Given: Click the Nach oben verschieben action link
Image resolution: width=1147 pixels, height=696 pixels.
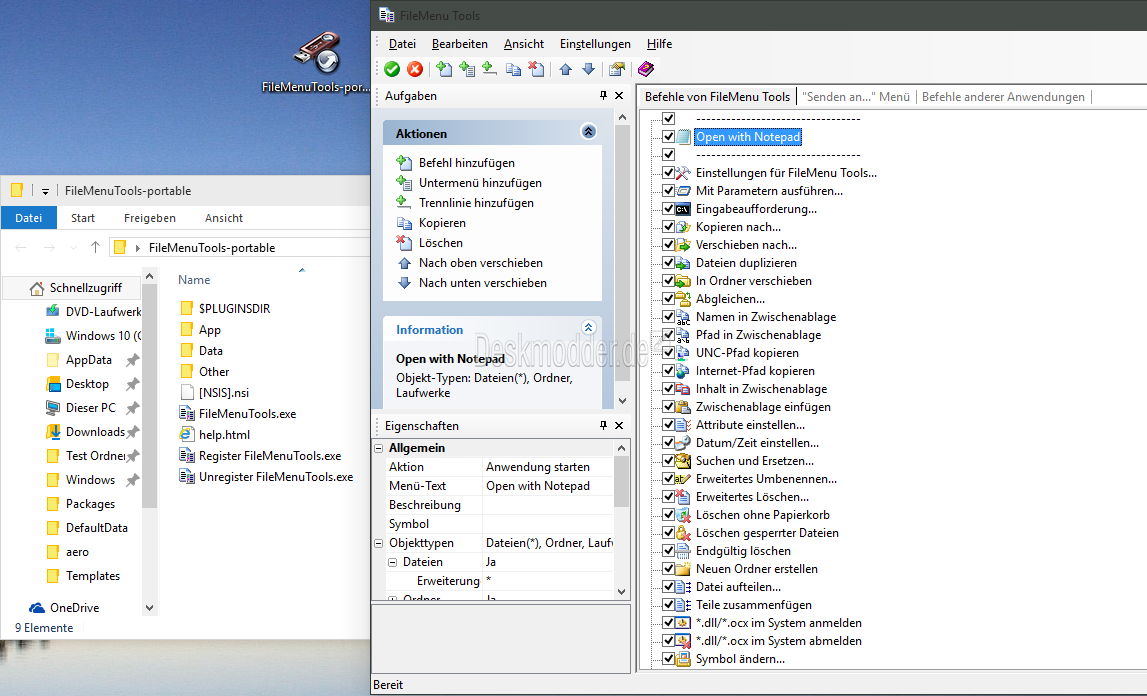Looking at the screenshot, I should click(481, 263).
